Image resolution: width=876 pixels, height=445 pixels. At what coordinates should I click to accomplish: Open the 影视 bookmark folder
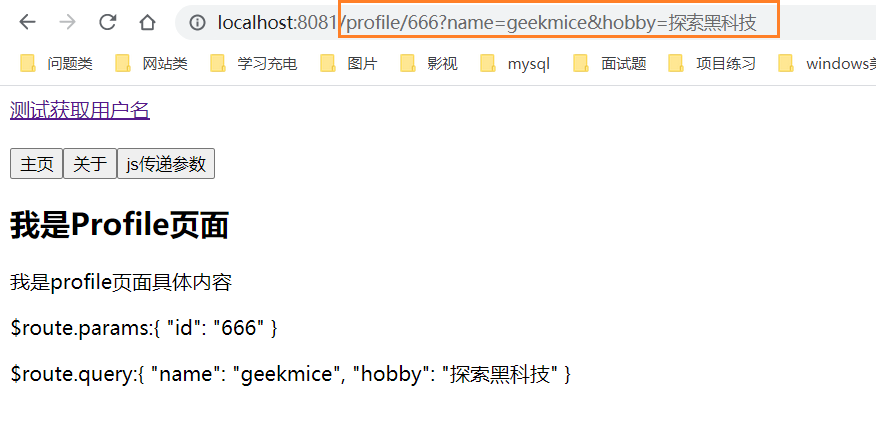[429, 64]
